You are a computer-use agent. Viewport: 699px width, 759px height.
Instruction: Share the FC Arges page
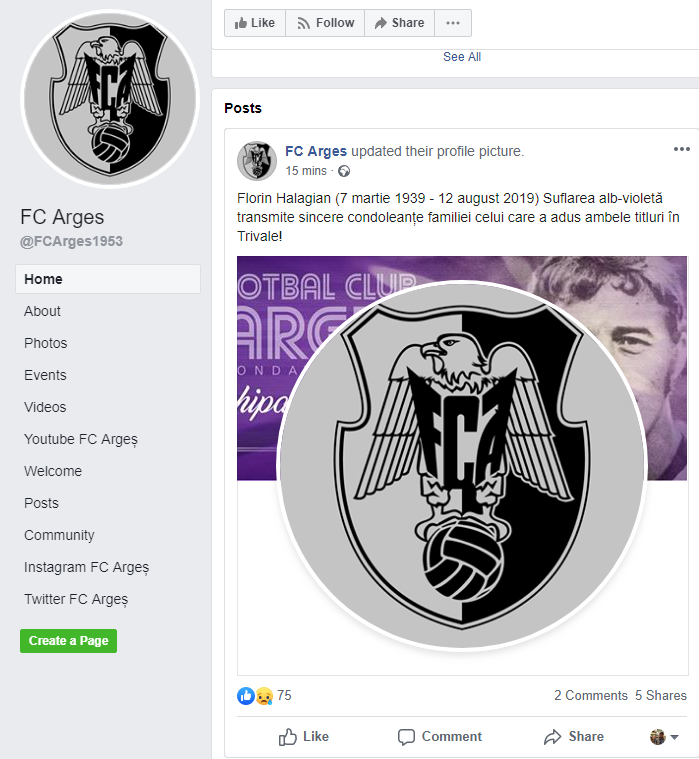397,23
